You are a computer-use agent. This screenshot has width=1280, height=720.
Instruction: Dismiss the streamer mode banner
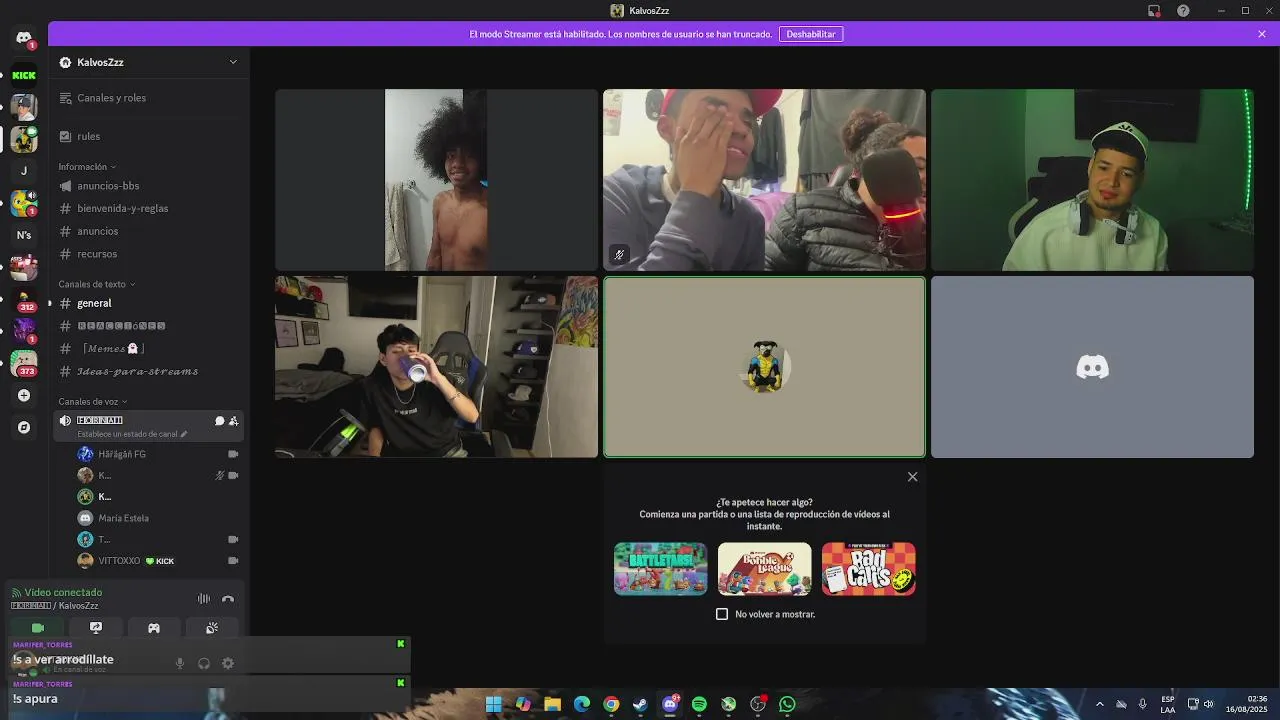click(1262, 34)
